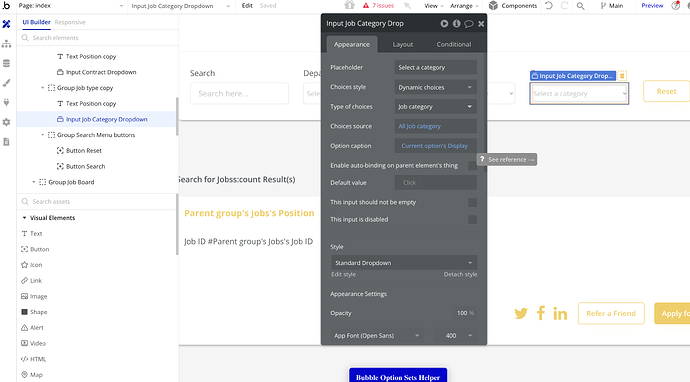Click the Facebook icon
Viewport: 690px width, 382px height.
click(x=541, y=313)
